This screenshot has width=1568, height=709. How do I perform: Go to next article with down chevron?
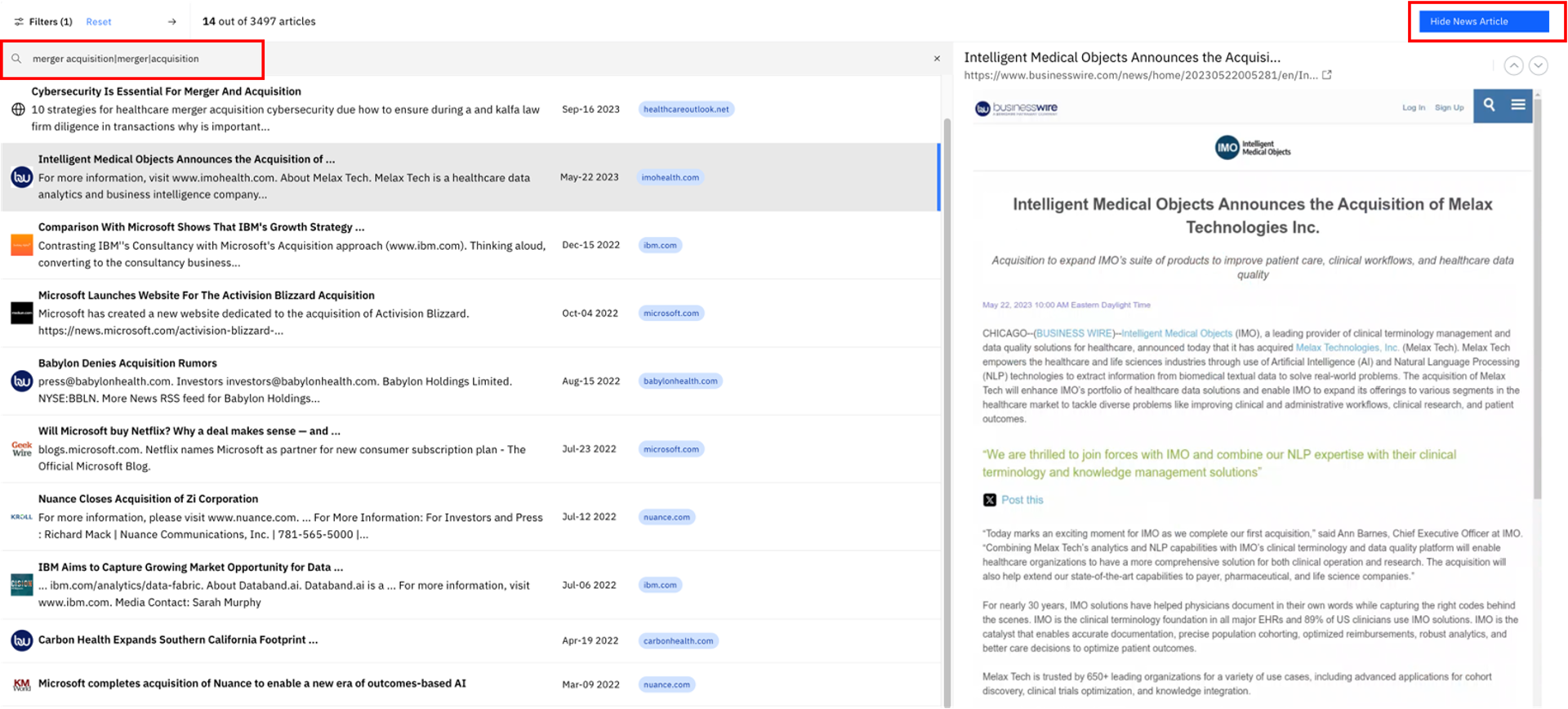(x=1538, y=65)
